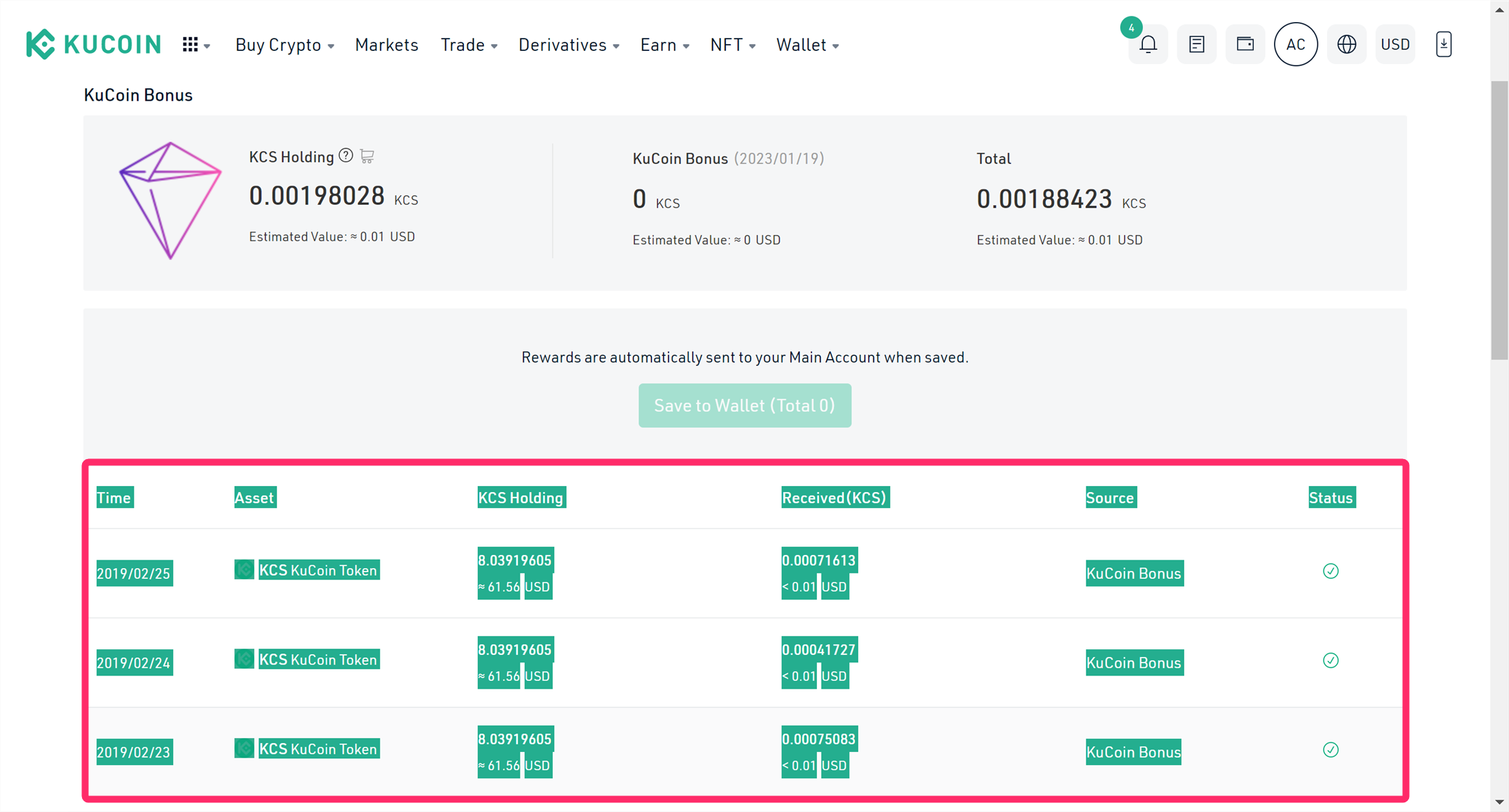This screenshot has height=812, width=1509.
Task: Click the Status column header
Action: coord(1332,498)
